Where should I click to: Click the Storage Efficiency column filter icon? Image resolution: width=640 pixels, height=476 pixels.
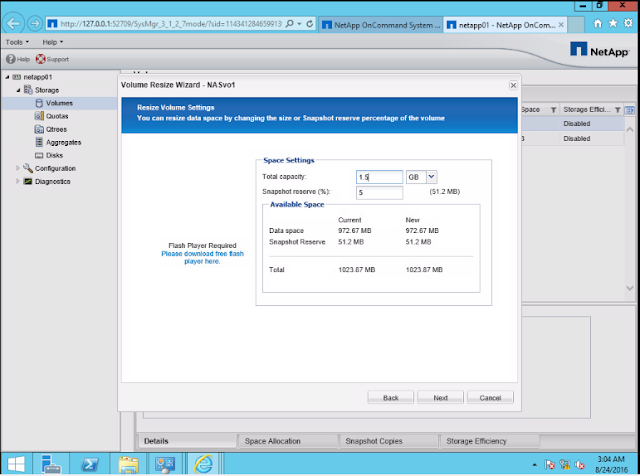tap(618, 110)
